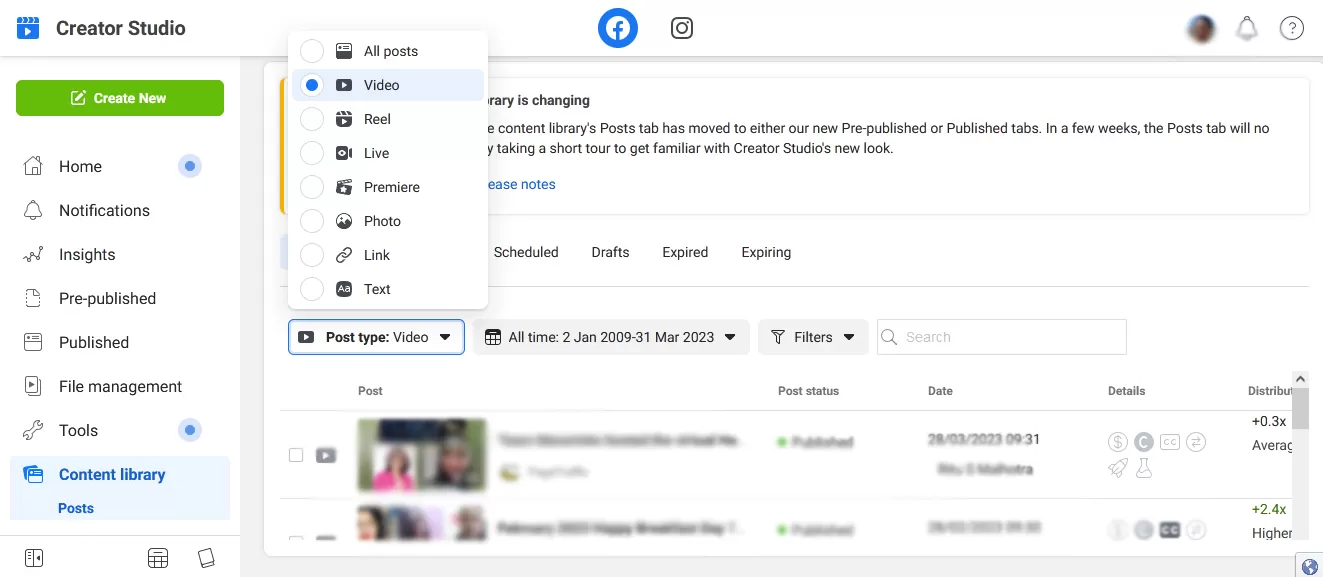Click the flask test icon in first post
The width and height of the screenshot is (1323, 577).
(1144, 468)
